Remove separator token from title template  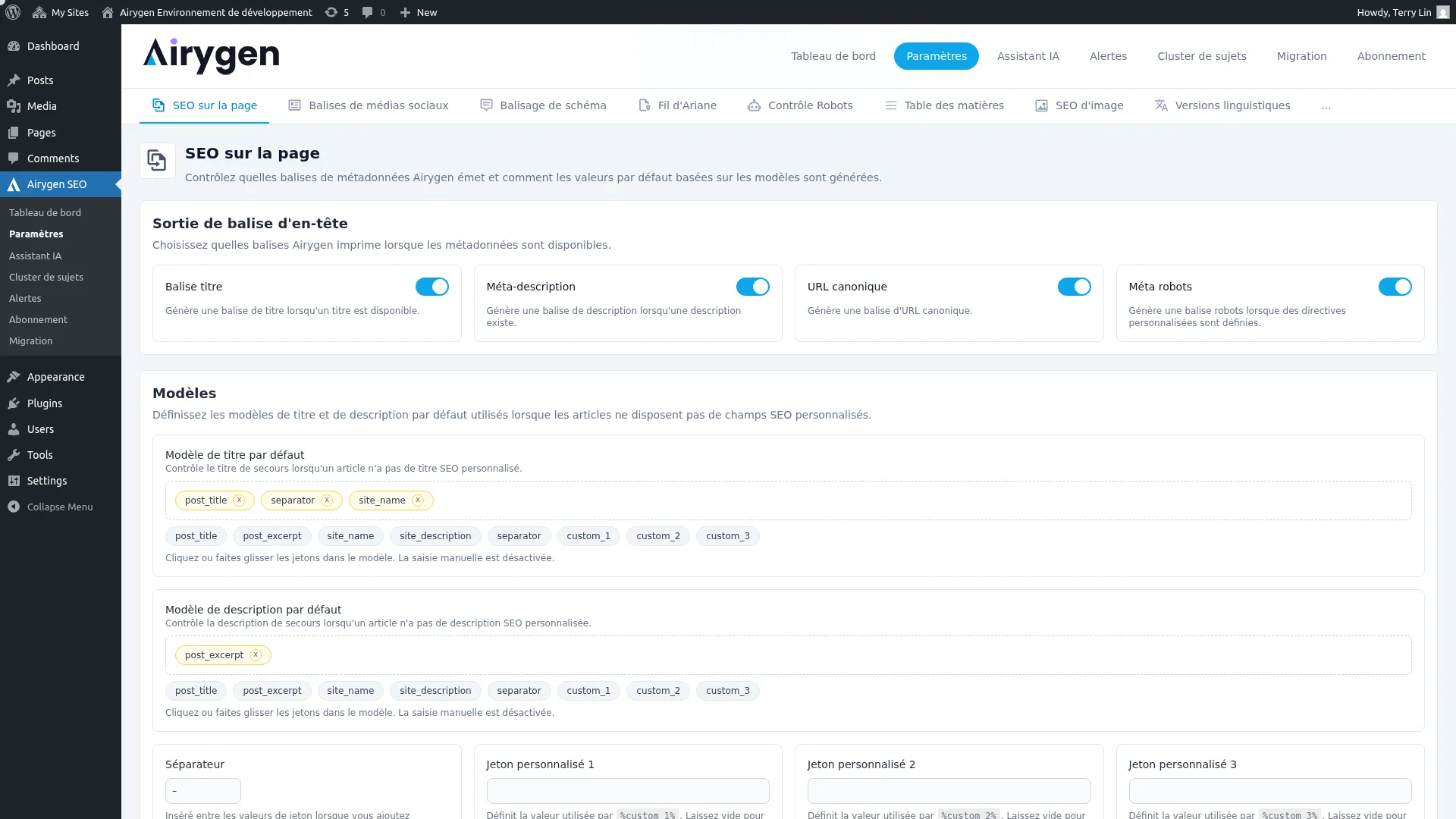[x=327, y=500]
